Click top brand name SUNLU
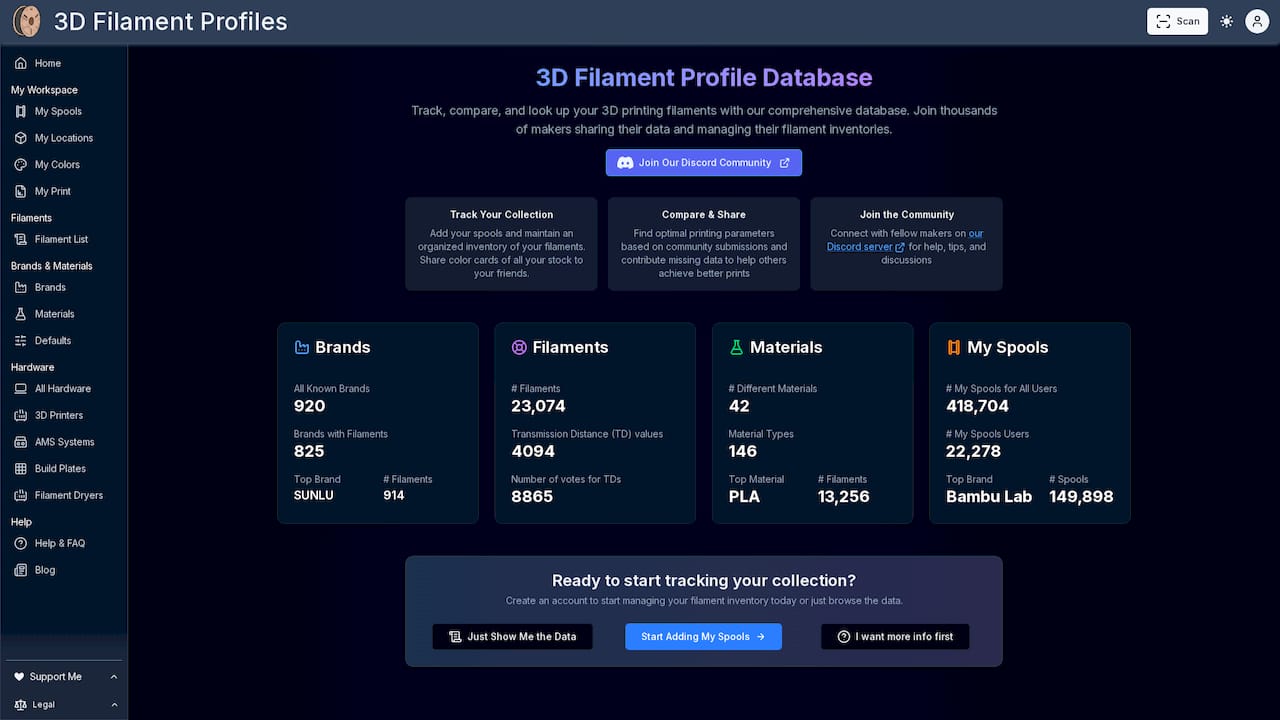Screen dimensions: 1280x720 [x=314, y=495]
